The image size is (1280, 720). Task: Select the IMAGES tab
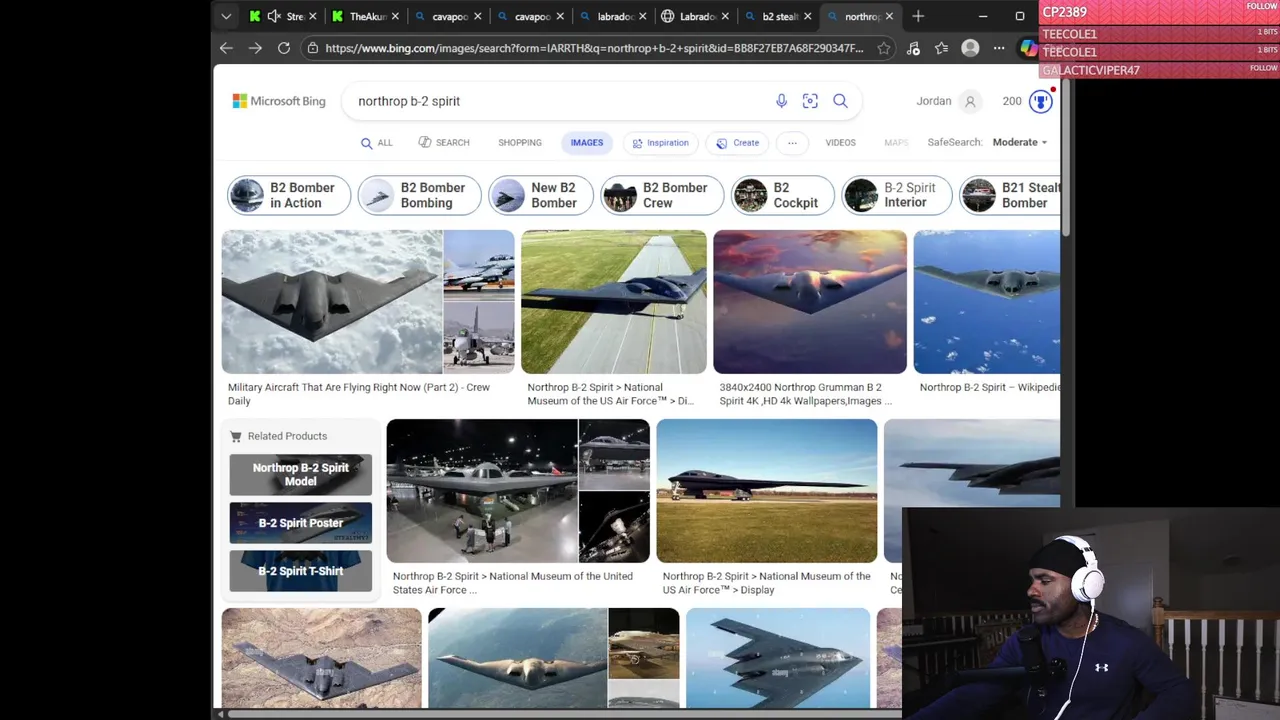click(x=587, y=143)
